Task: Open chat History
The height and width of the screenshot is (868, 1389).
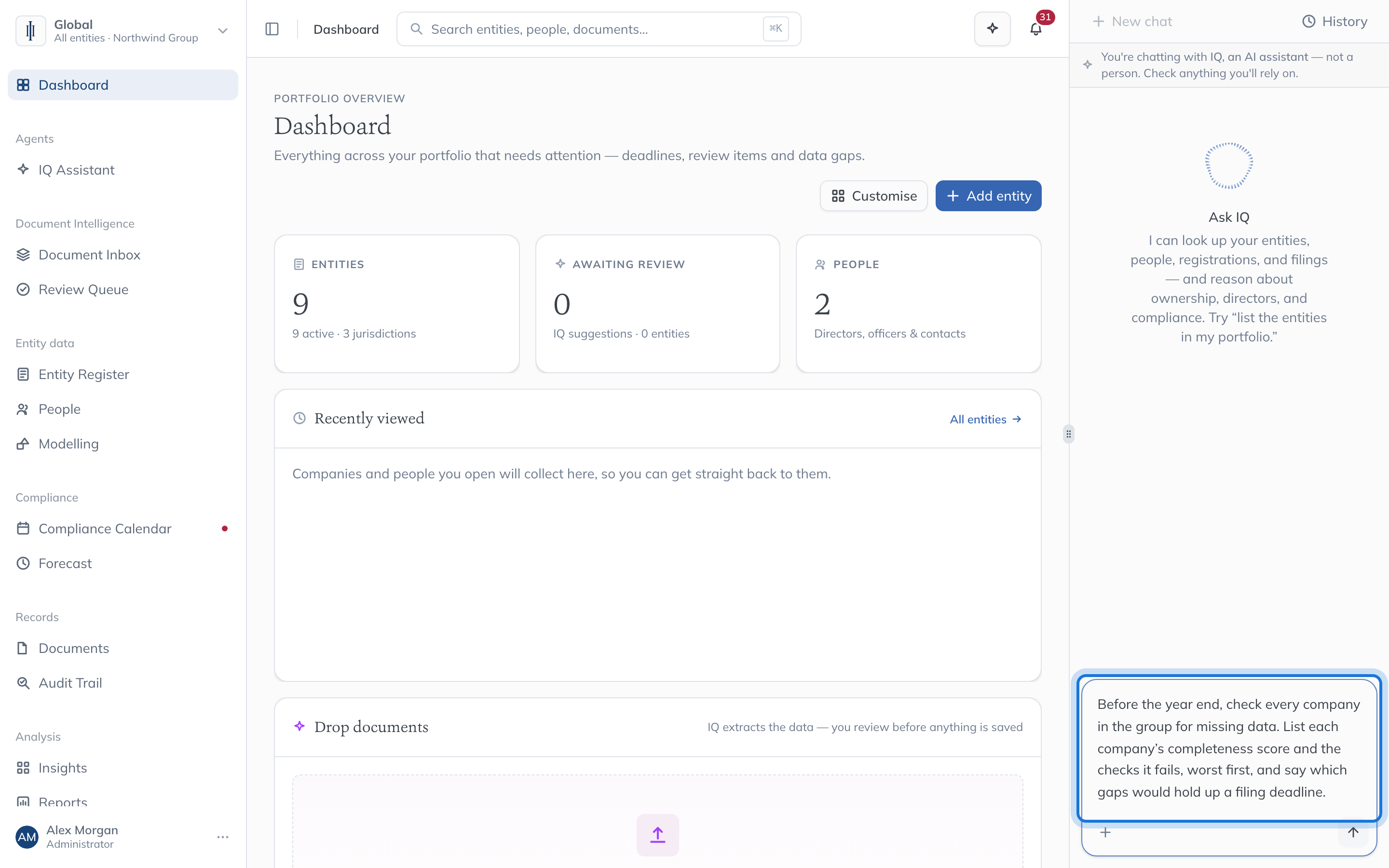Action: click(x=1335, y=21)
